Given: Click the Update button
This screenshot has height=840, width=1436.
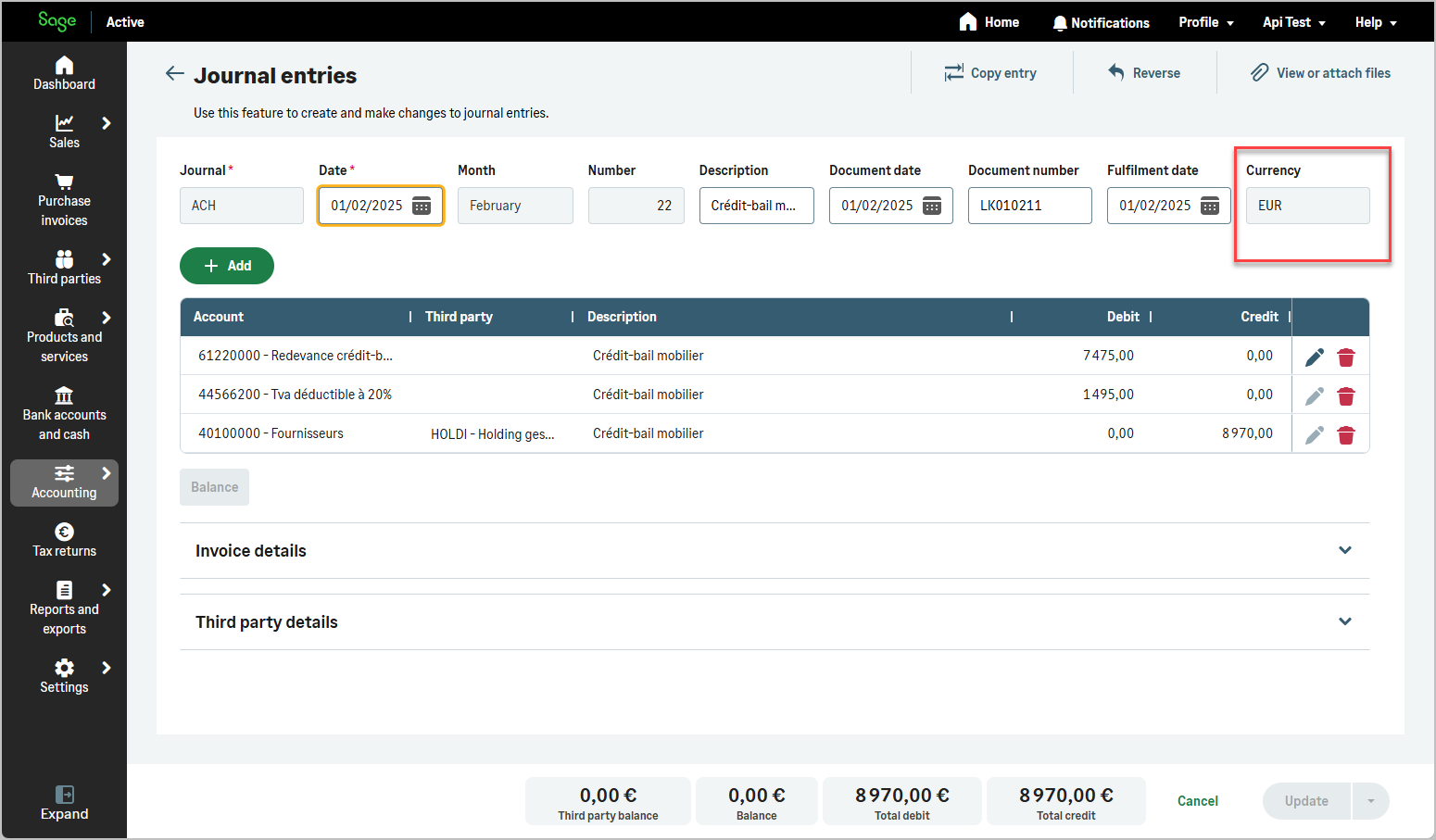Looking at the screenshot, I should click(1306, 801).
